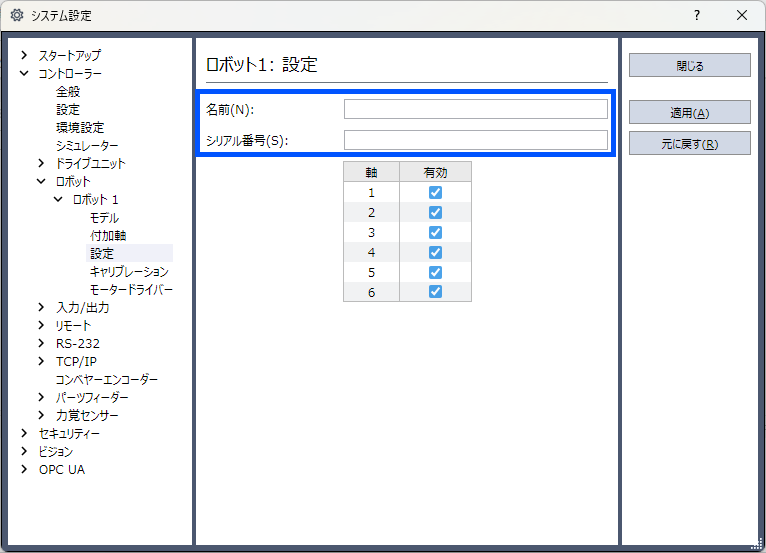
Task: Expand the RS-232 node
Action: click(x=42, y=343)
